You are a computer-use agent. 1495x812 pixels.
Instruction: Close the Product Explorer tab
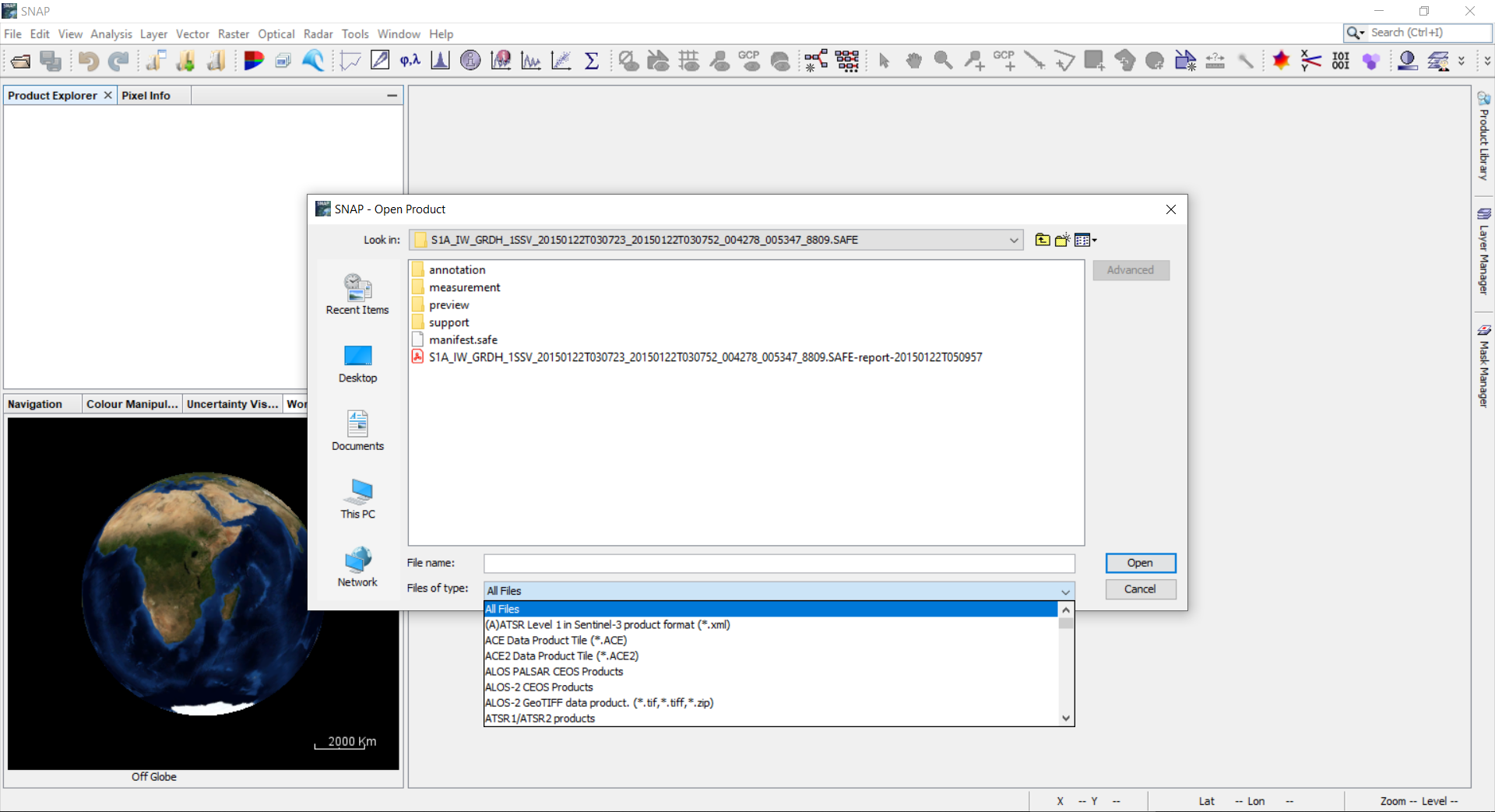108,95
